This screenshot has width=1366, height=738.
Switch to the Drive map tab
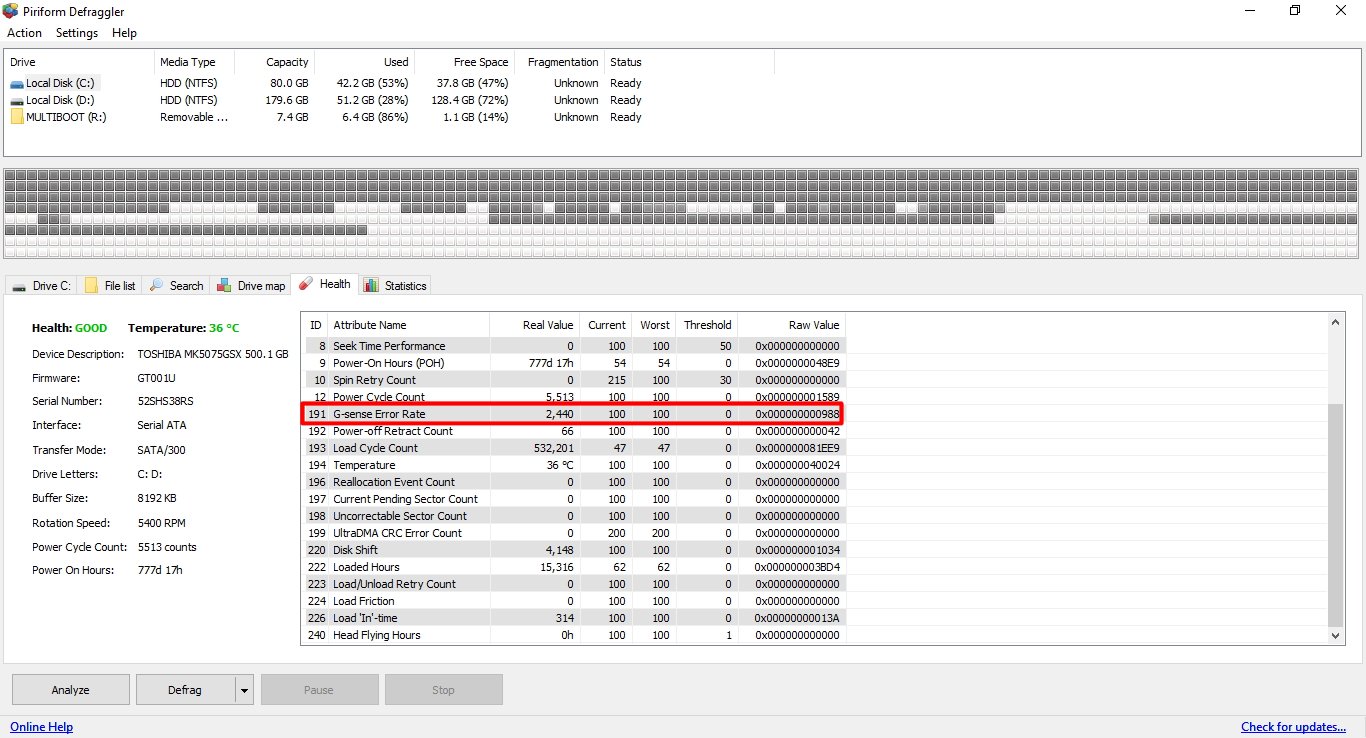(250, 286)
